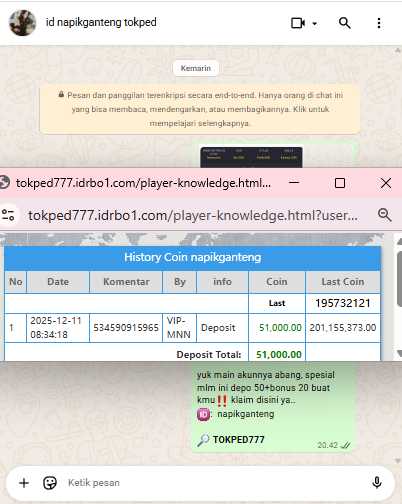Open the chat three-dot menu
Image resolution: width=402 pixels, height=504 pixels.
pyautogui.click(x=379, y=23)
